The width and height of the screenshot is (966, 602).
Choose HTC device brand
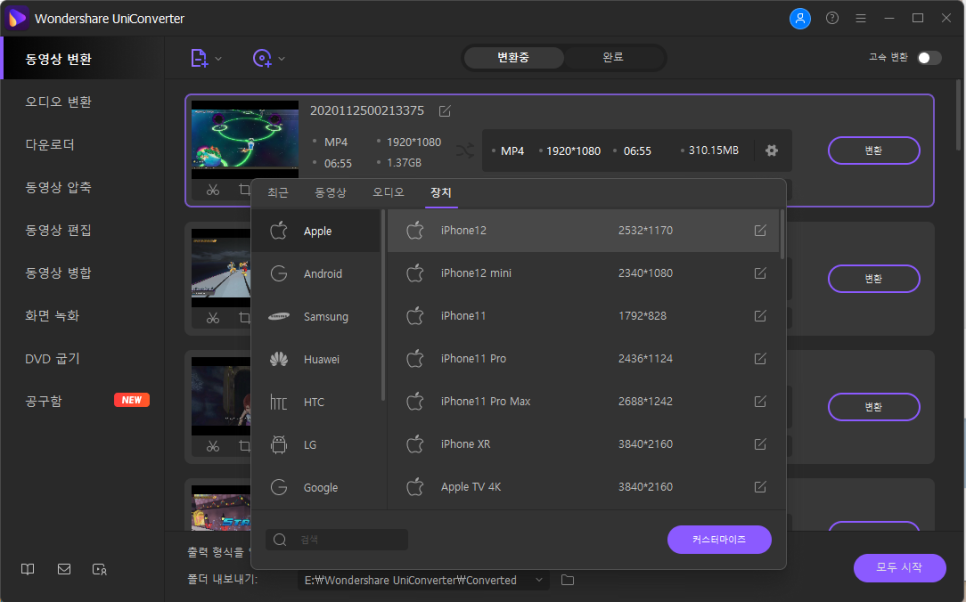pyautogui.click(x=317, y=402)
